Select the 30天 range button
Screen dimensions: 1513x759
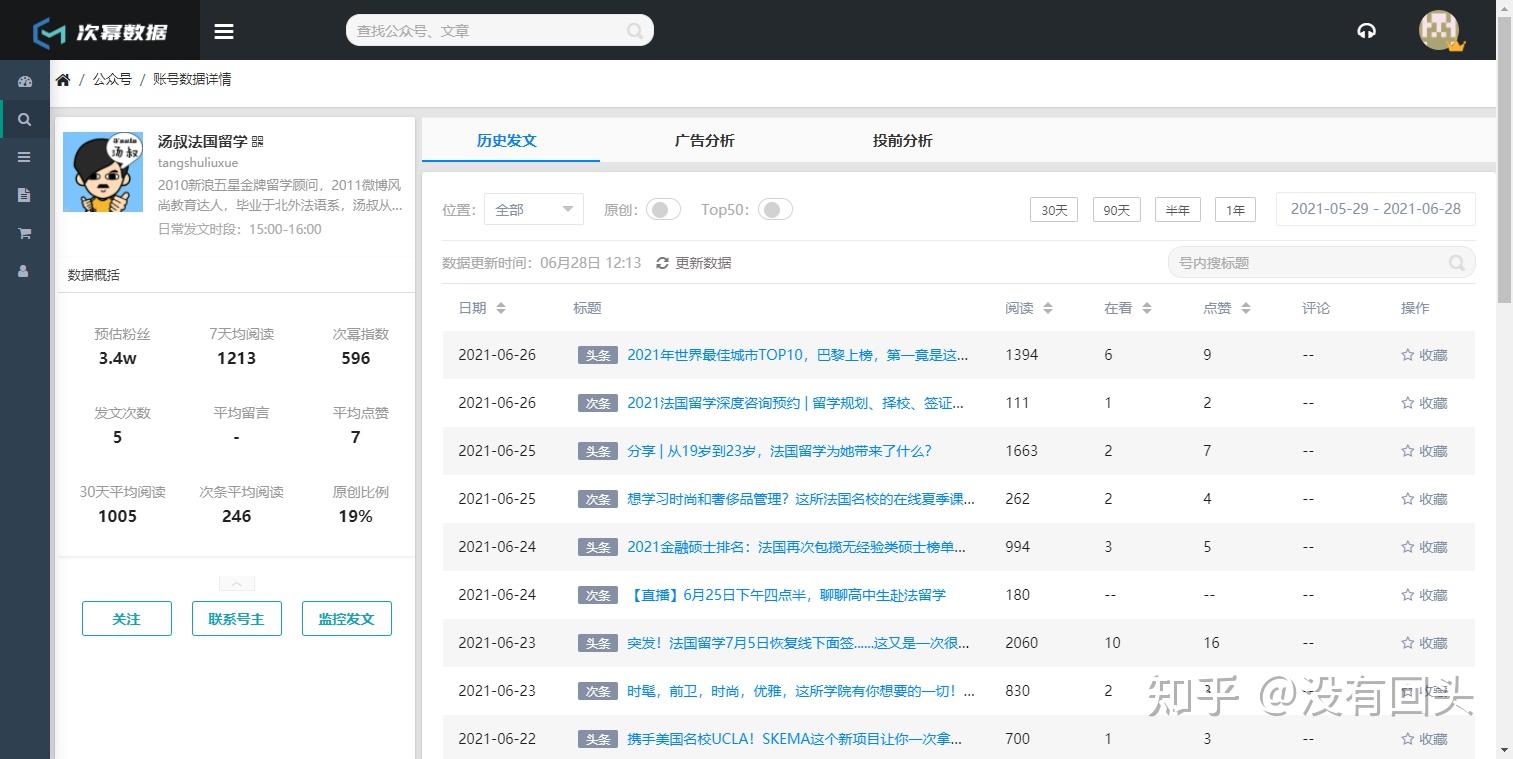[x=1054, y=210]
